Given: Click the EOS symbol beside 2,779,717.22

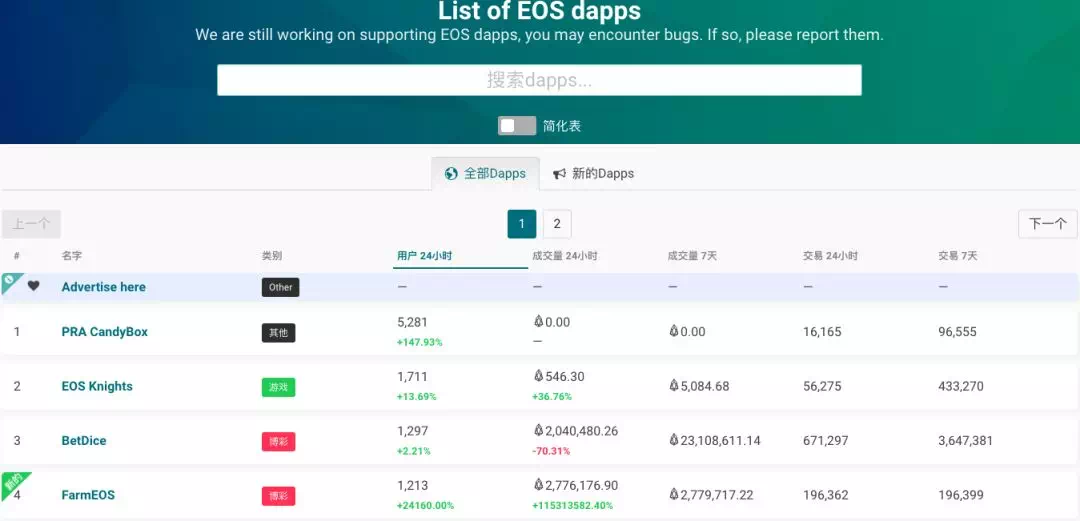Looking at the screenshot, I should tap(674, 494).
